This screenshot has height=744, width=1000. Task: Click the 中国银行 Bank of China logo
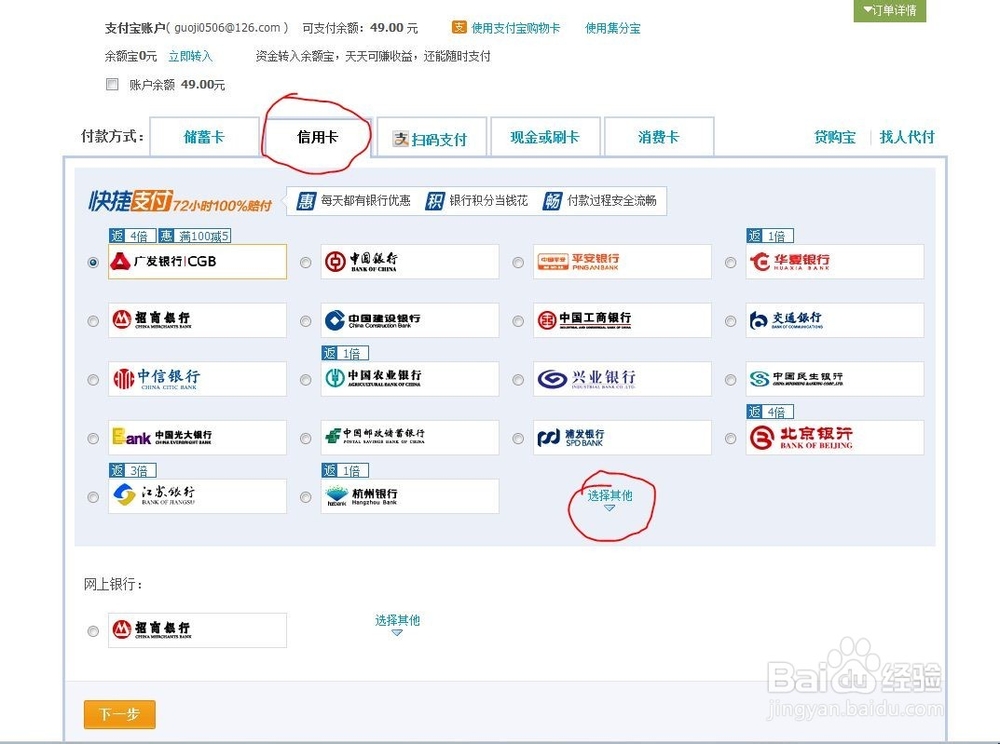410,261
